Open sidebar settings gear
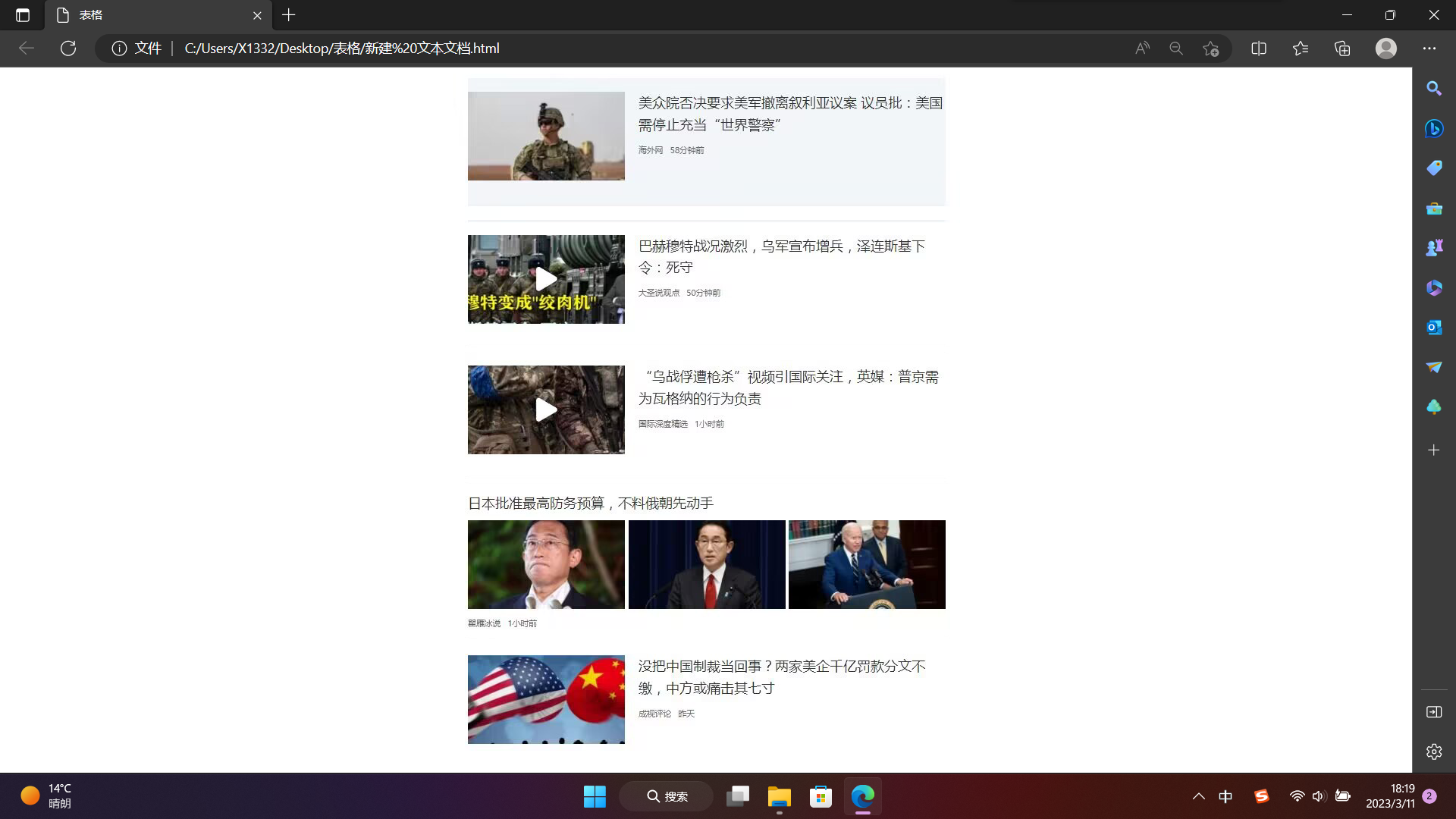The height and width of the screenshot is (819, 1456). 1433,752
